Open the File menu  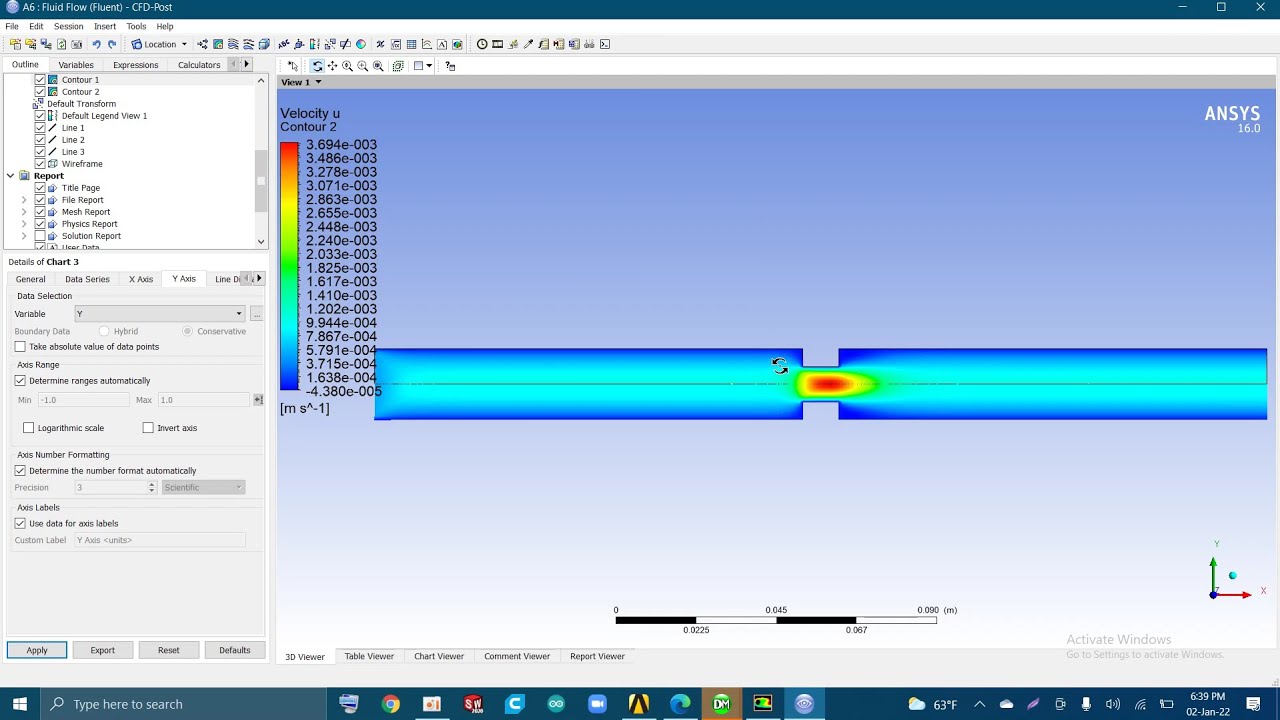click(12, 26)
